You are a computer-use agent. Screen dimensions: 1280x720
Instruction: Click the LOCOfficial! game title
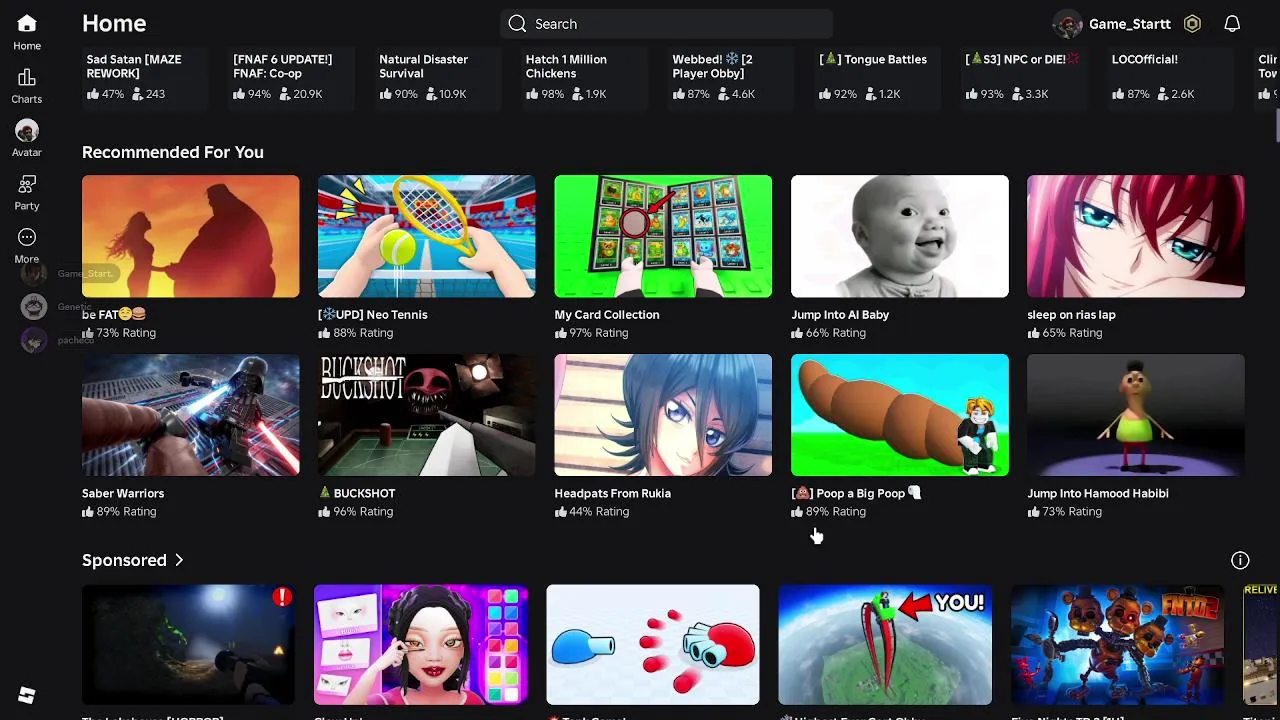pos(1145,59)
